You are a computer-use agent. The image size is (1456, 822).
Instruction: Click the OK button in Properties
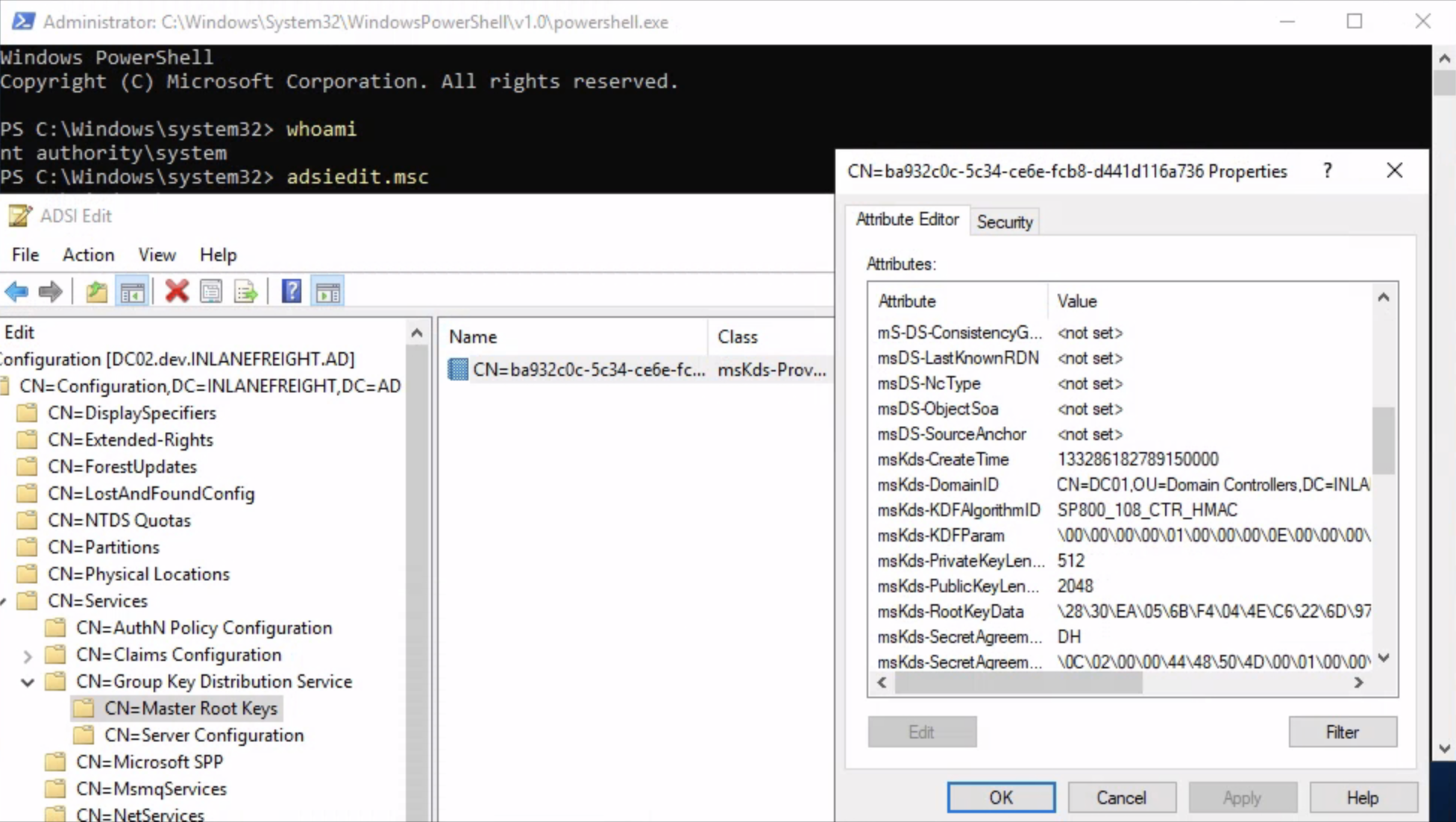(x=1000, y=797)
